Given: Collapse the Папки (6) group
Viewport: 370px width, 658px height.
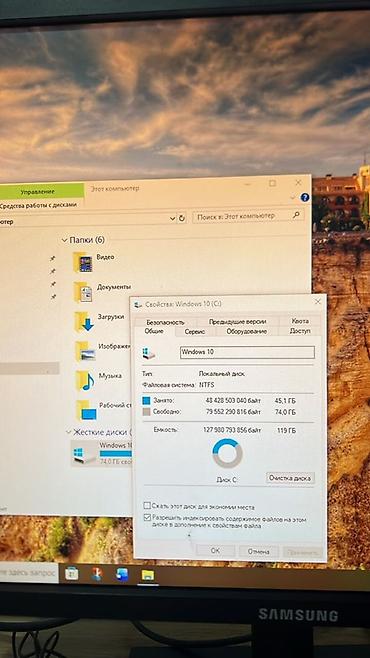Looking at the screenshot, I should point(65,240).
